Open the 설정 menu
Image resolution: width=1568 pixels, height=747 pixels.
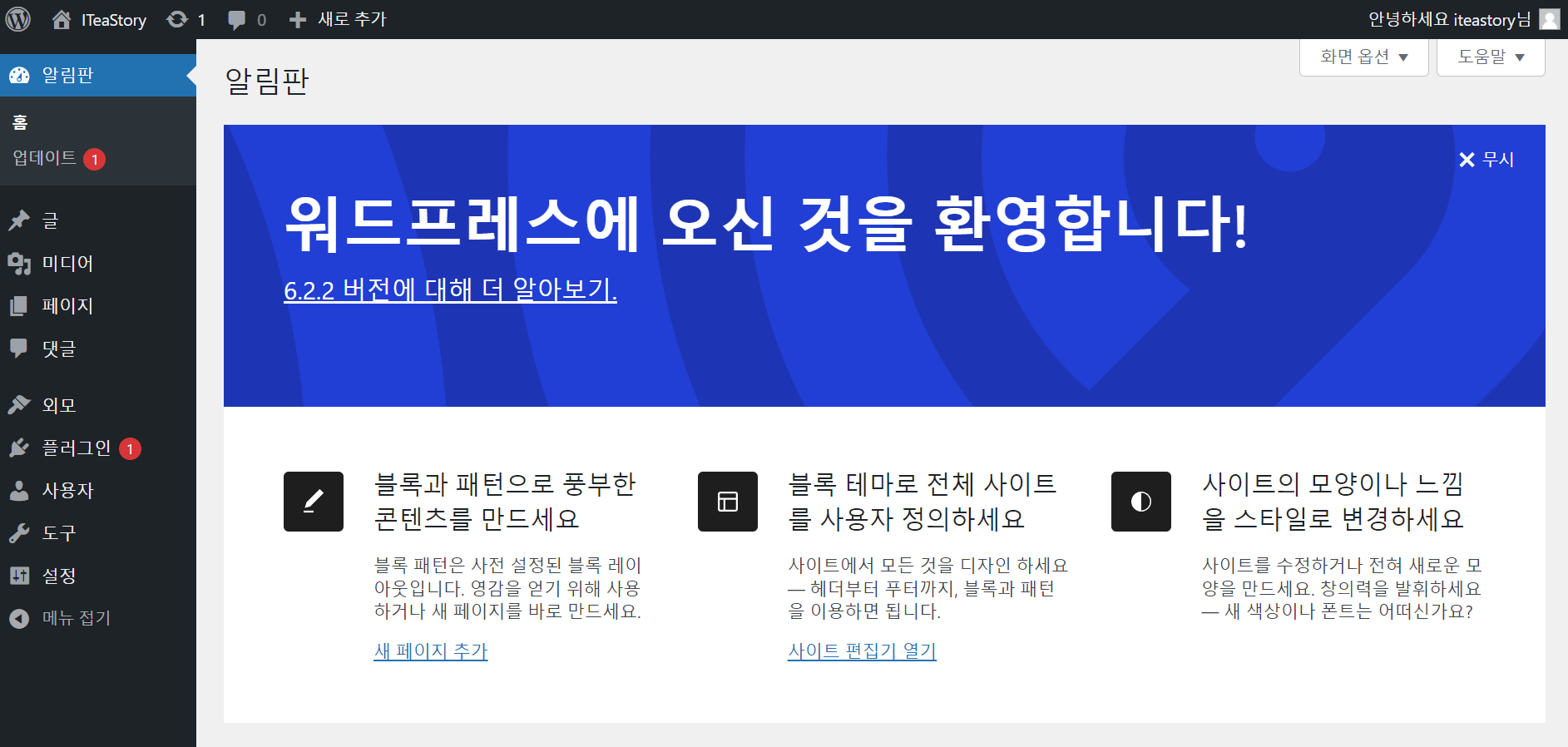pos(98,576)
